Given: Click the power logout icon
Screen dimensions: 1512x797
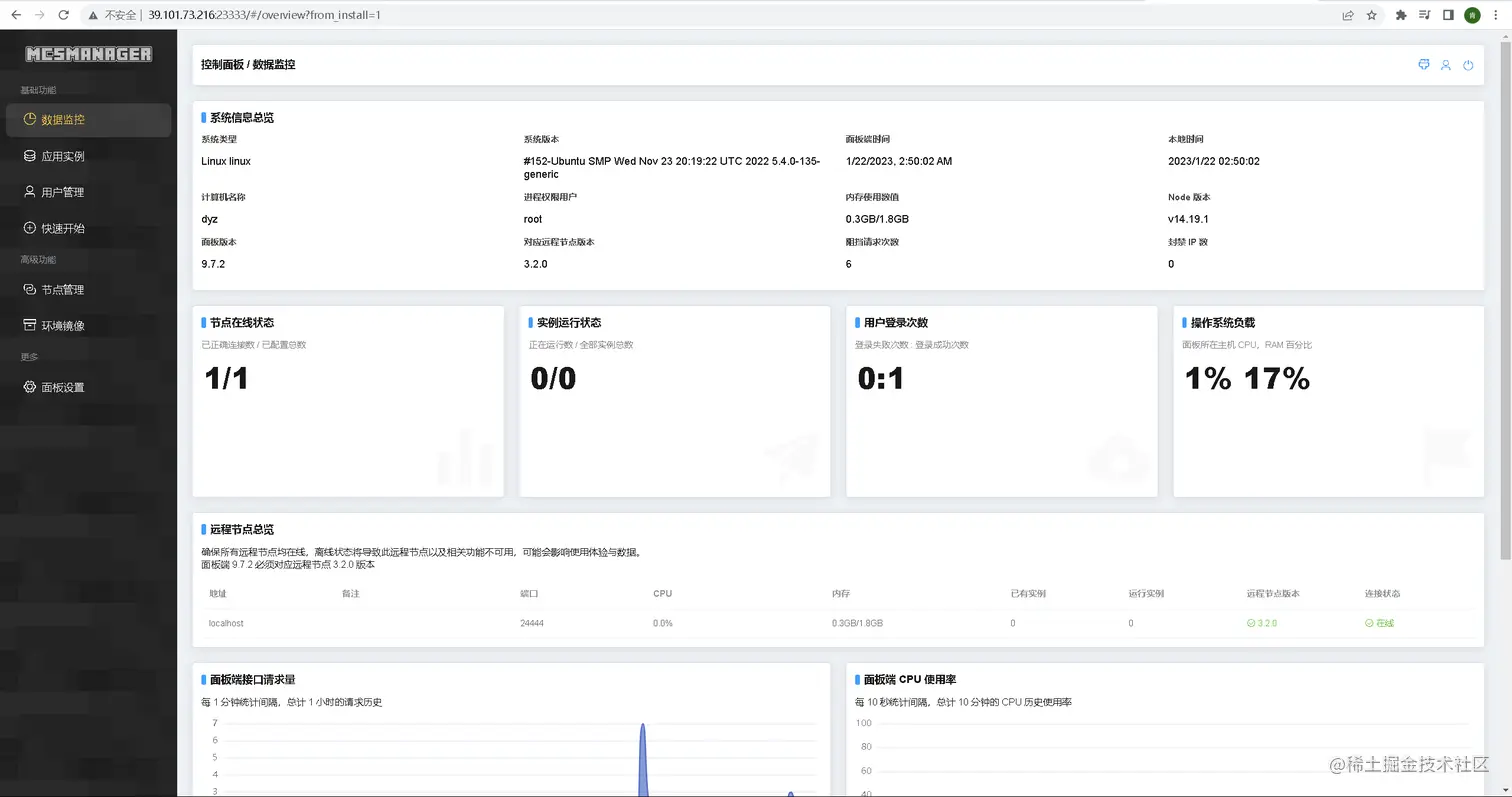Looking at the screenshot, I should (x=1468, y=65).
